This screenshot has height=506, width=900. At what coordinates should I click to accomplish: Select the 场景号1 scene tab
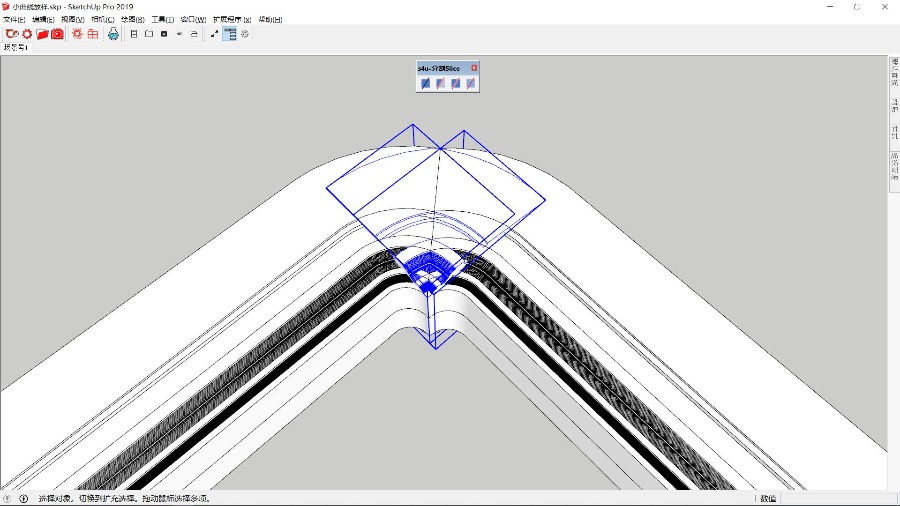pos(15,48)
